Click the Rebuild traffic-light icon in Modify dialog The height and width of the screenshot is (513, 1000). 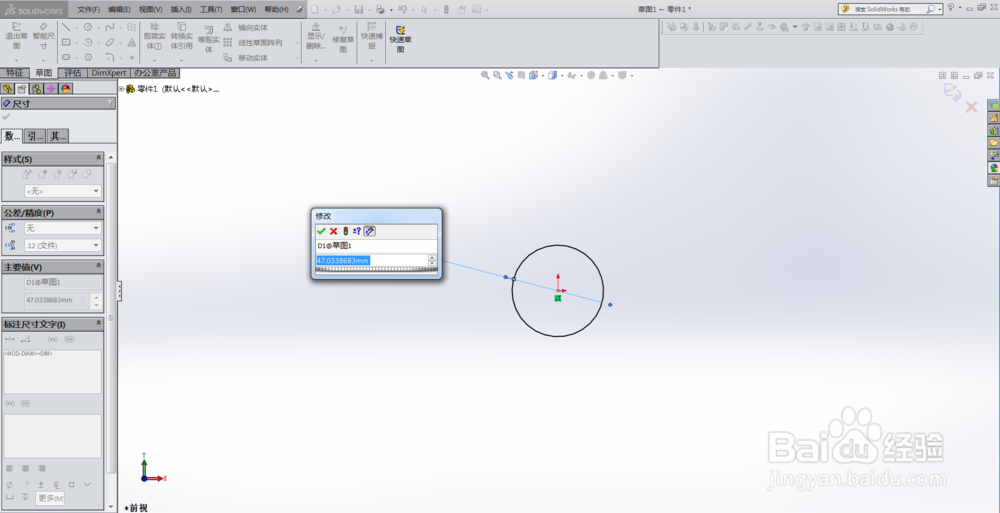click(x=346, y=231)
